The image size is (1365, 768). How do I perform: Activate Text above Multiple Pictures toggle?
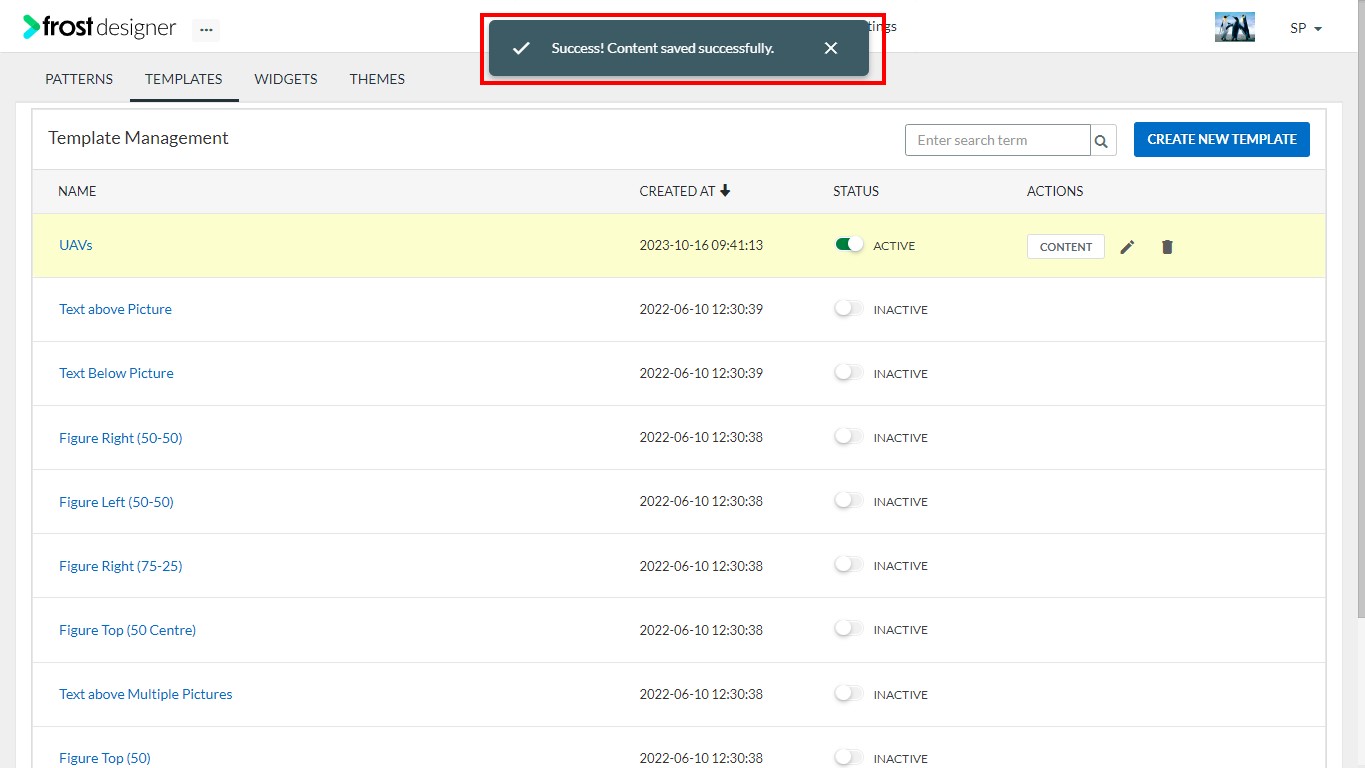click(x=849, y=693)
